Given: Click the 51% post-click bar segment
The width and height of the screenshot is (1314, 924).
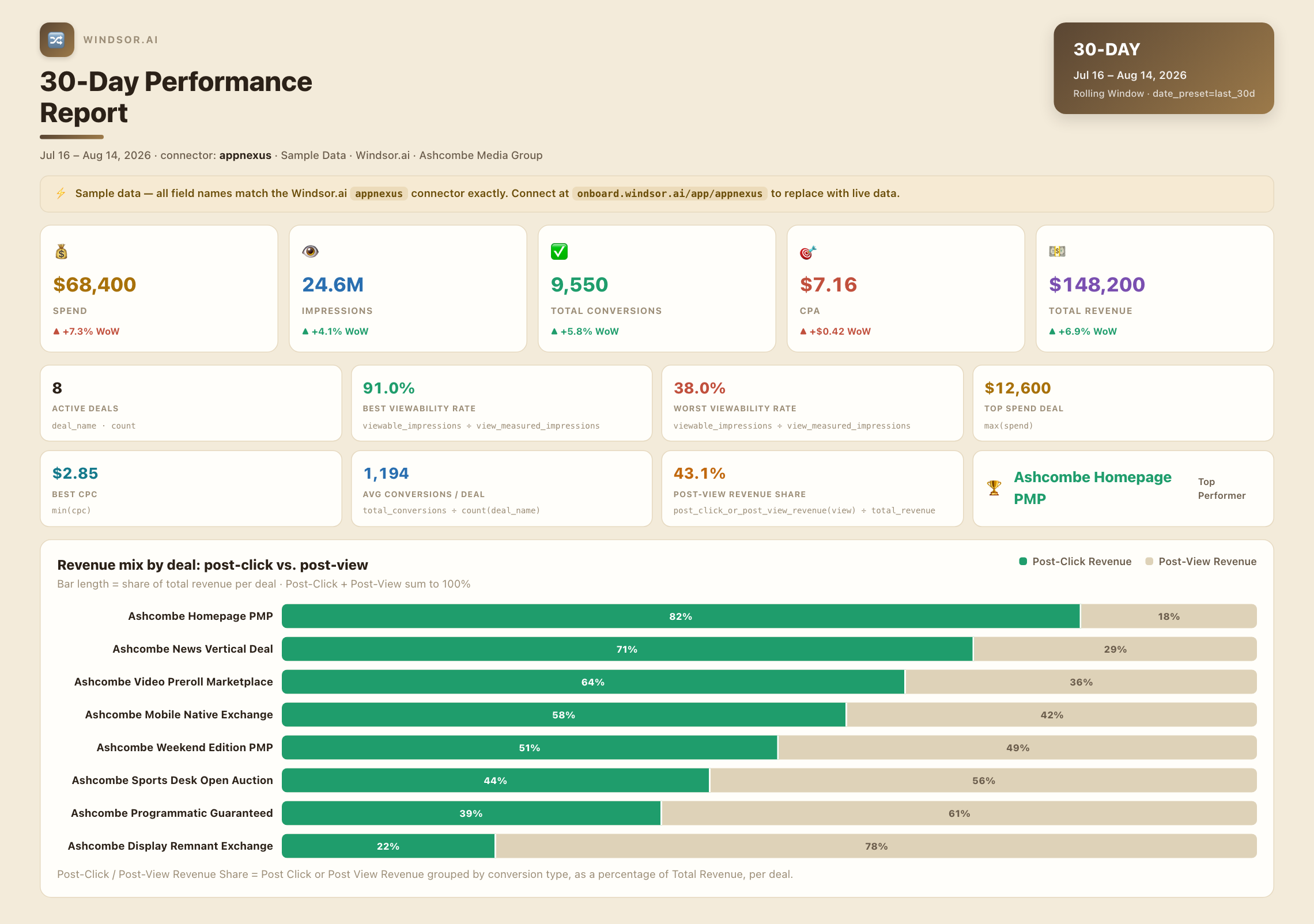Looking at the screenshot, I should point(530,748).
